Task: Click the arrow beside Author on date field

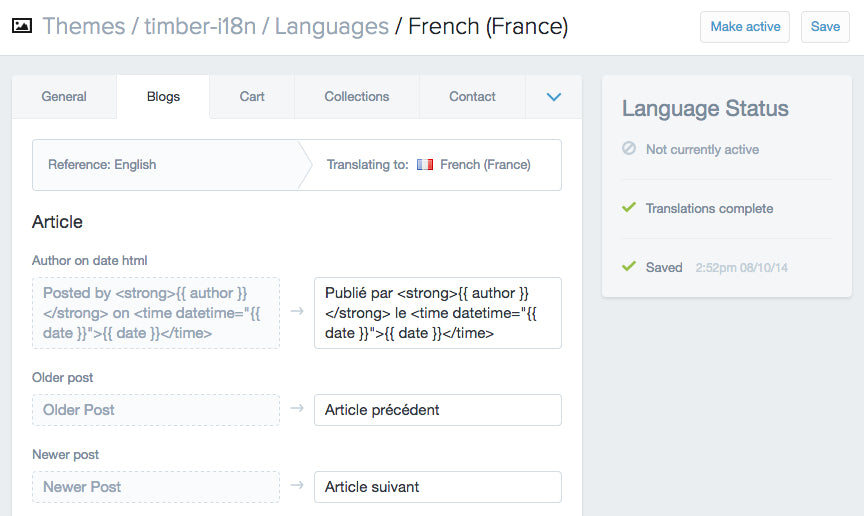Action: coord(296,312)
